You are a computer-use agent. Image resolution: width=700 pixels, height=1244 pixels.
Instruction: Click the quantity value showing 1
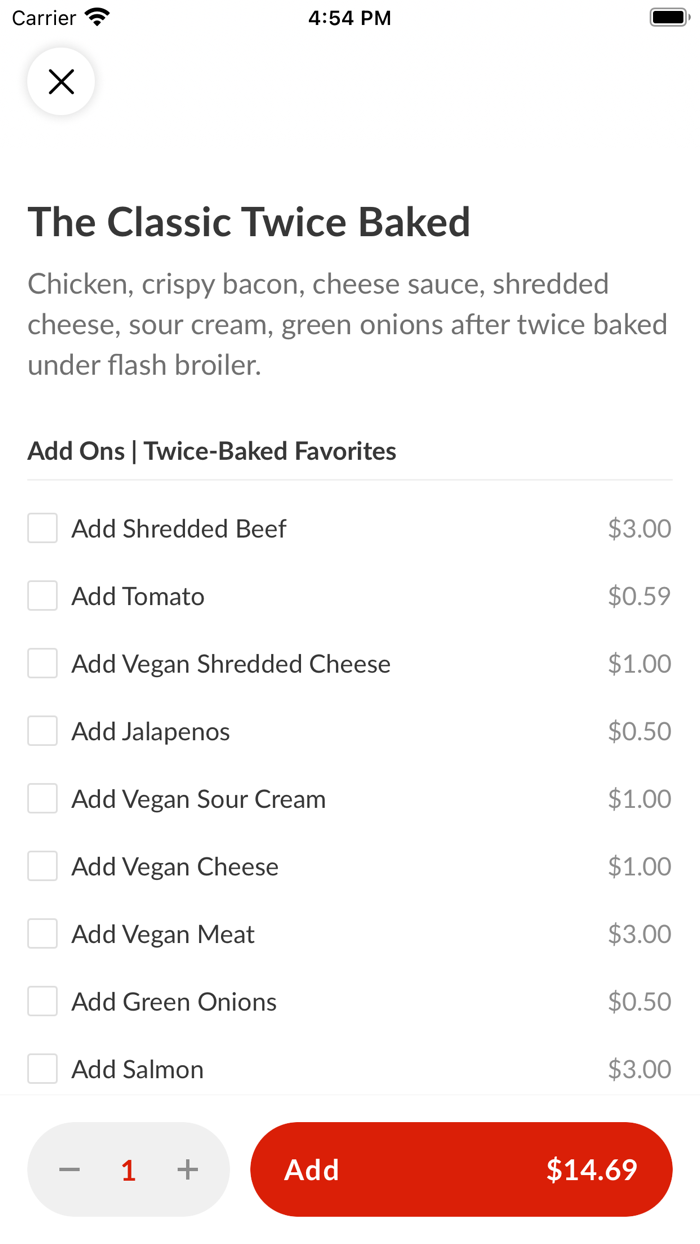click(x=128, y=1169)
